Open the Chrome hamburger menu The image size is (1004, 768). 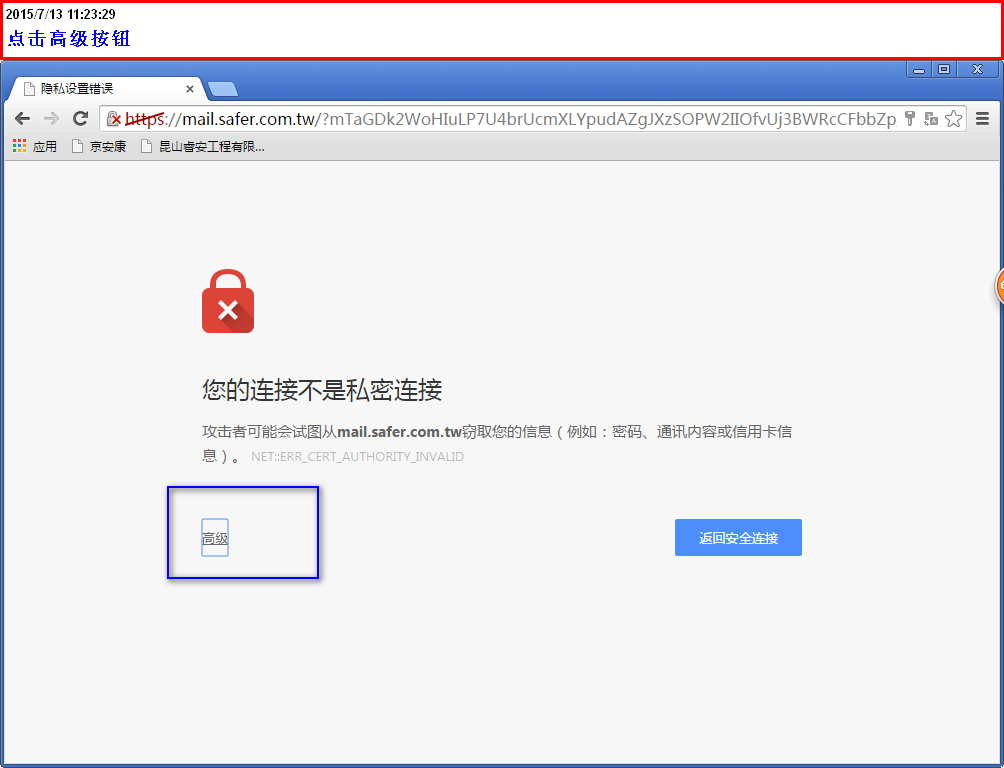pyautogui.click(x=982, y=118)
